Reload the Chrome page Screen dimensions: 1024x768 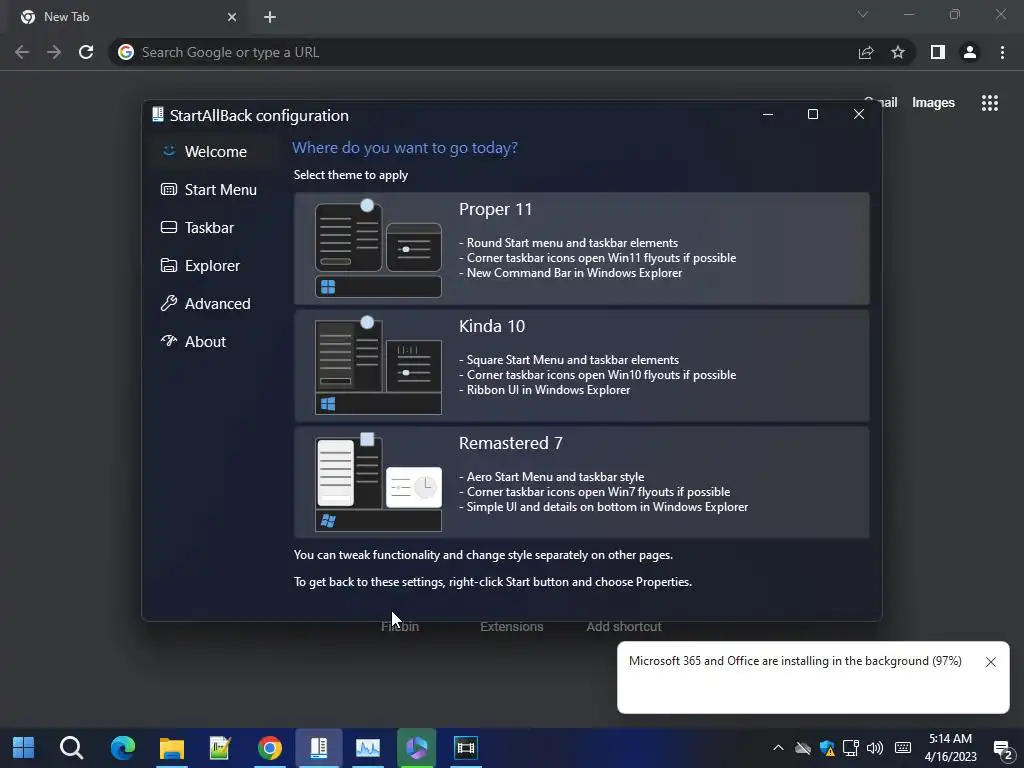pyautogui.click(x=86, y=52)
